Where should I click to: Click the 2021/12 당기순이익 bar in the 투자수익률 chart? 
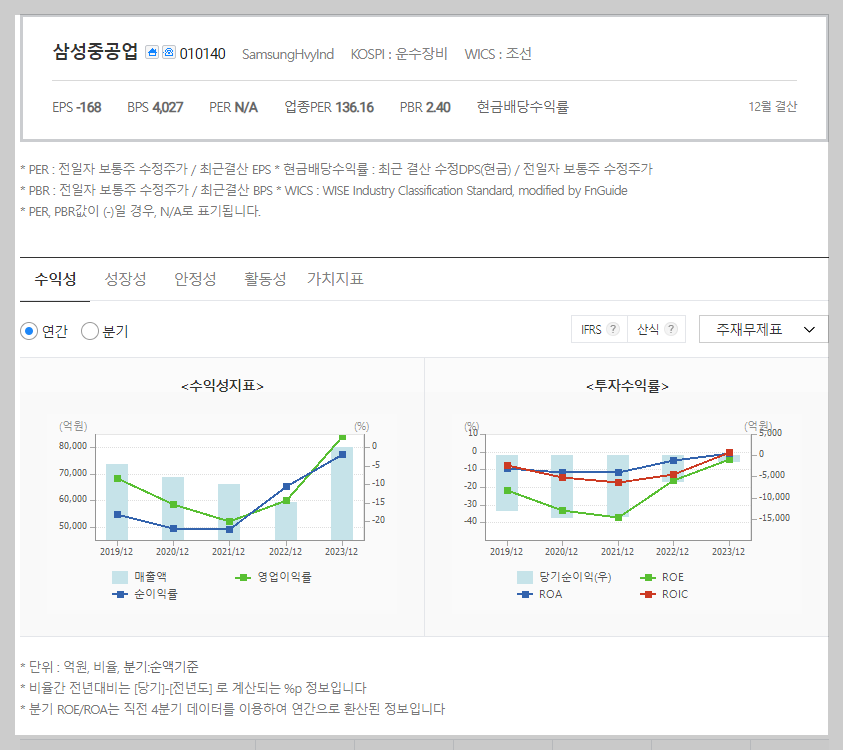point(618,486)
